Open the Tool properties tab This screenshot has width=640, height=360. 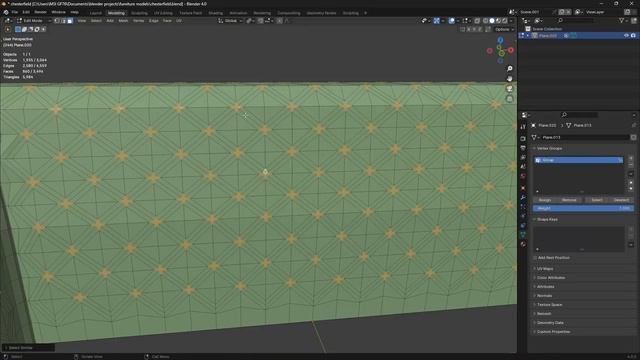523,128
